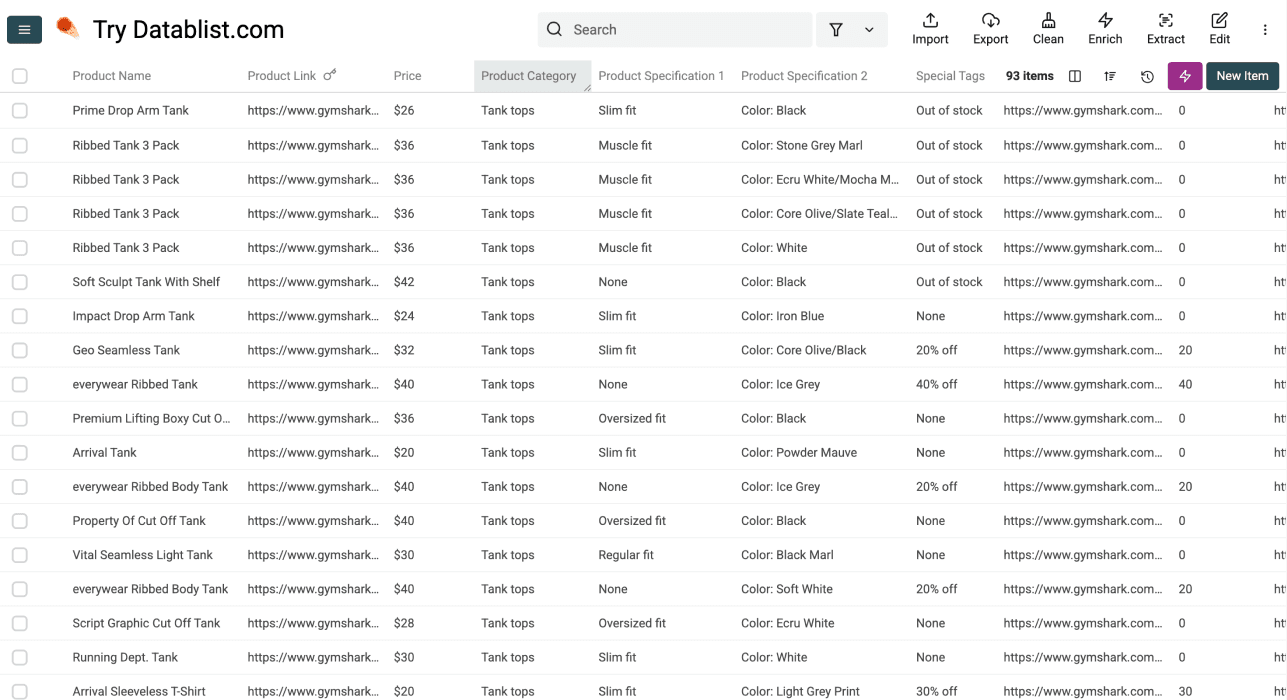Open the Edit tool
Image resolution: width=1287 pixels, height=700 pixels.
click(x=1219, y=28)
